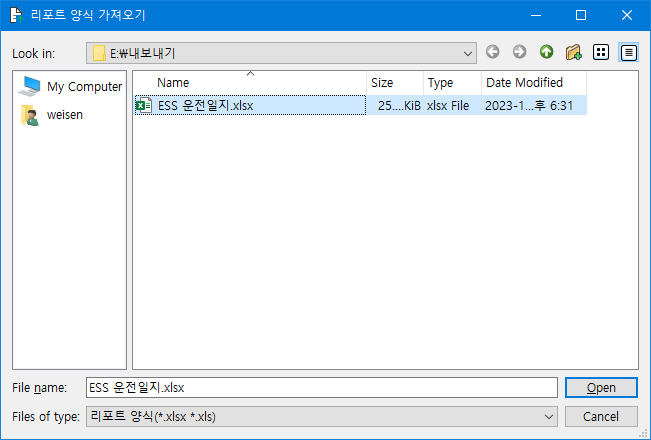Sort files by the Name column header
Screen dimensions: 651x440
(250, 83)
